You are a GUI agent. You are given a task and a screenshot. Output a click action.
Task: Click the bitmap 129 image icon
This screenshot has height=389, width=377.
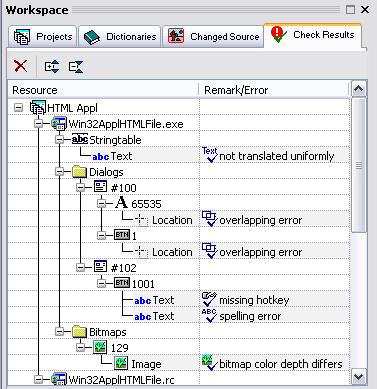pos(100,347)
